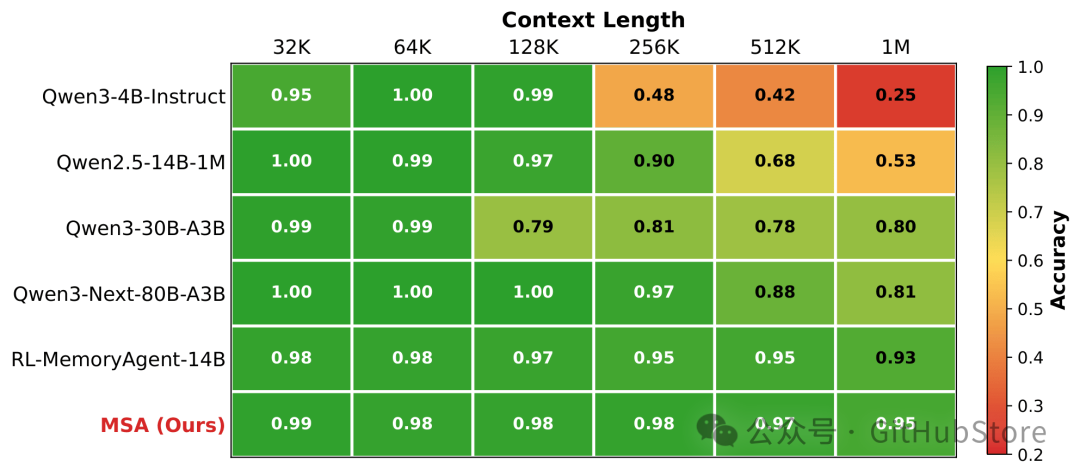The image size is (1080, 475).
Task: Click the 1M column header
Action: point(895,47)
